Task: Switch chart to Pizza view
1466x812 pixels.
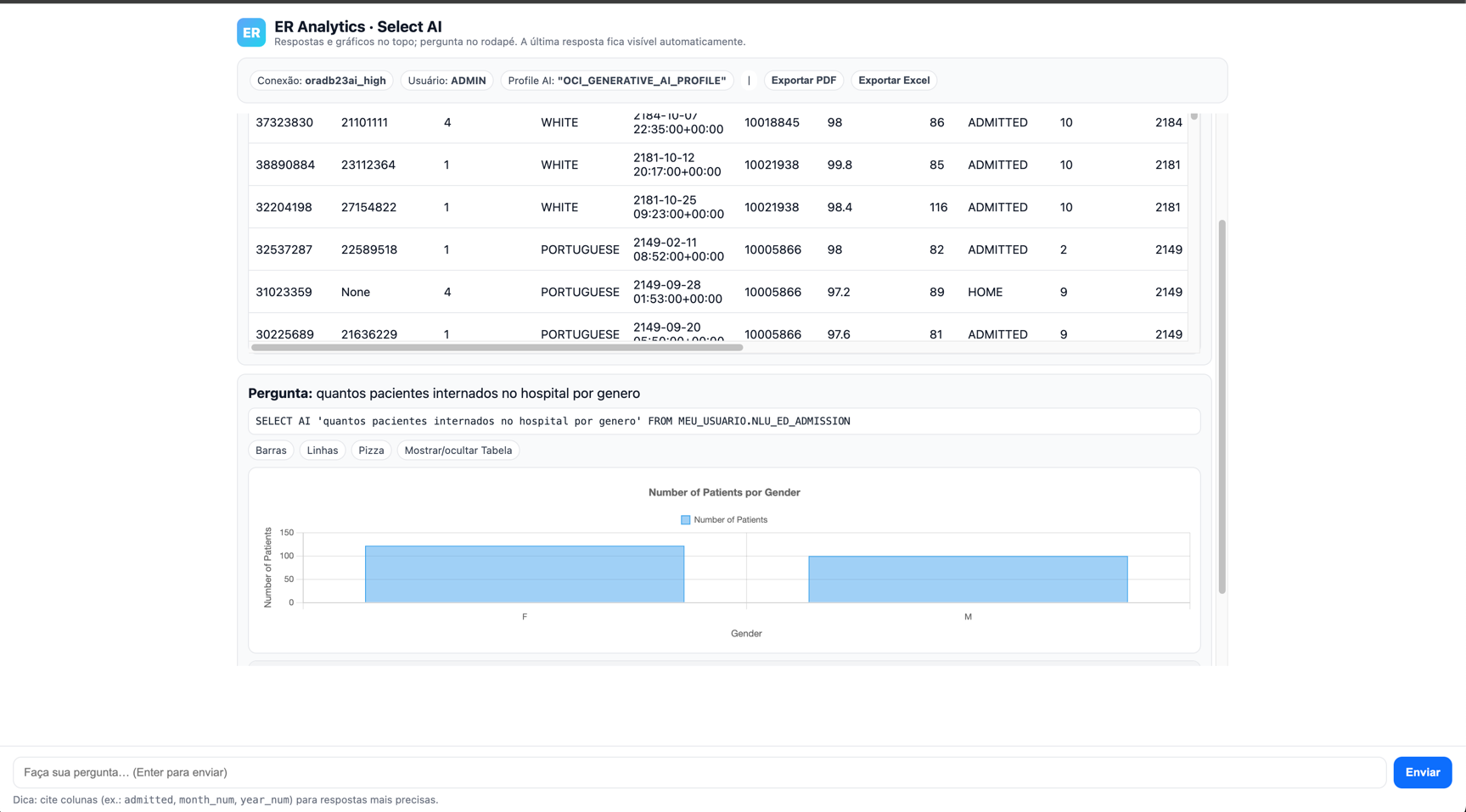Action: 371,451
